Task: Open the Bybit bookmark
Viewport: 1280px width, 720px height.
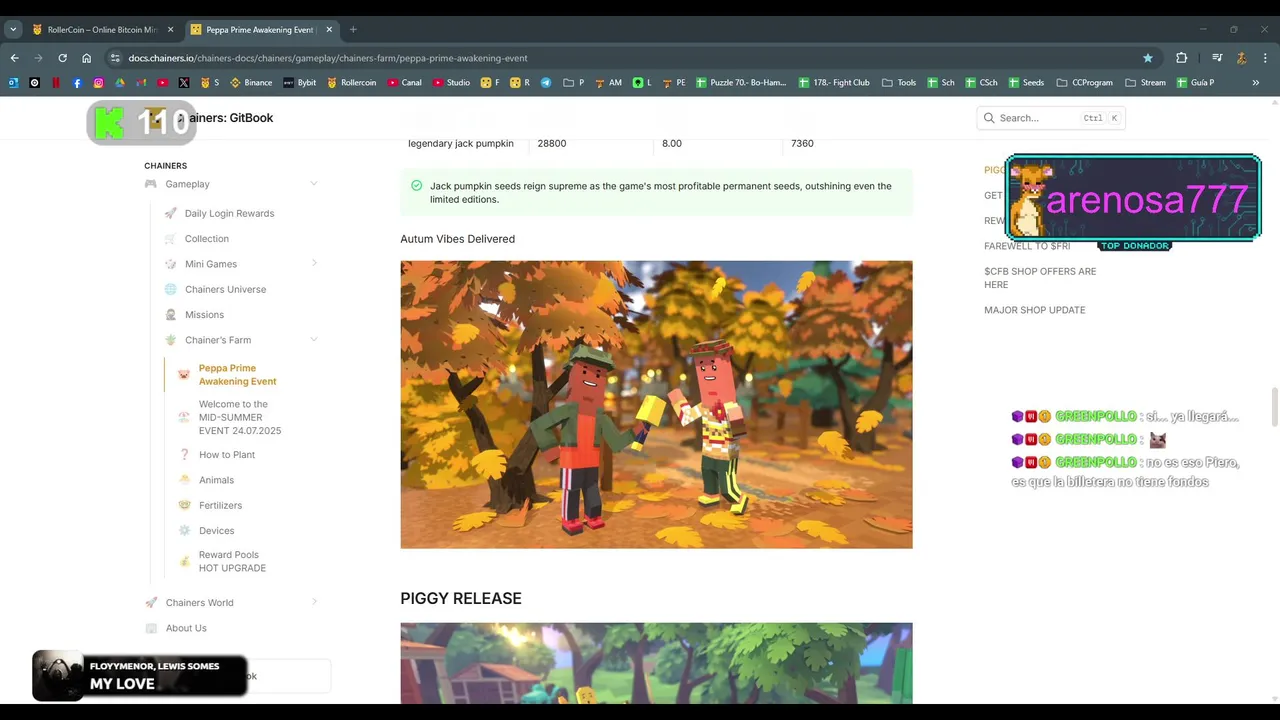Action: [300, 83]
